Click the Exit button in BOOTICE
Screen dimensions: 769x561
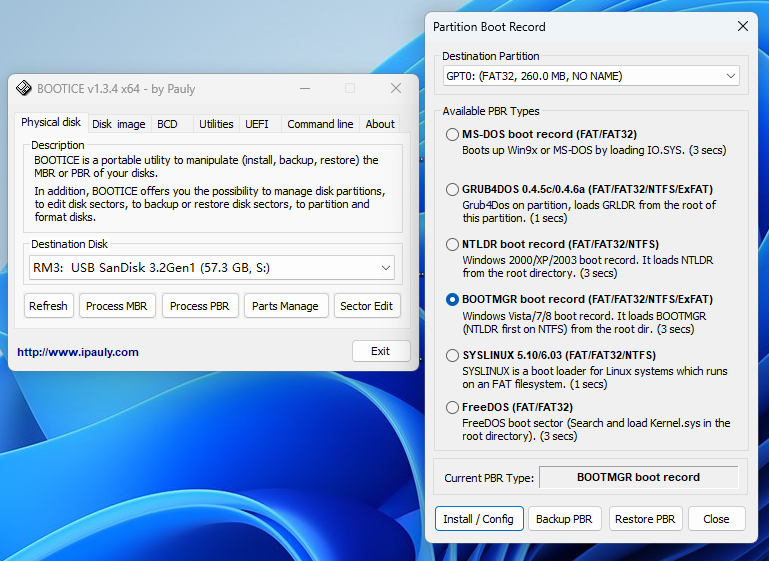(381, 351)
